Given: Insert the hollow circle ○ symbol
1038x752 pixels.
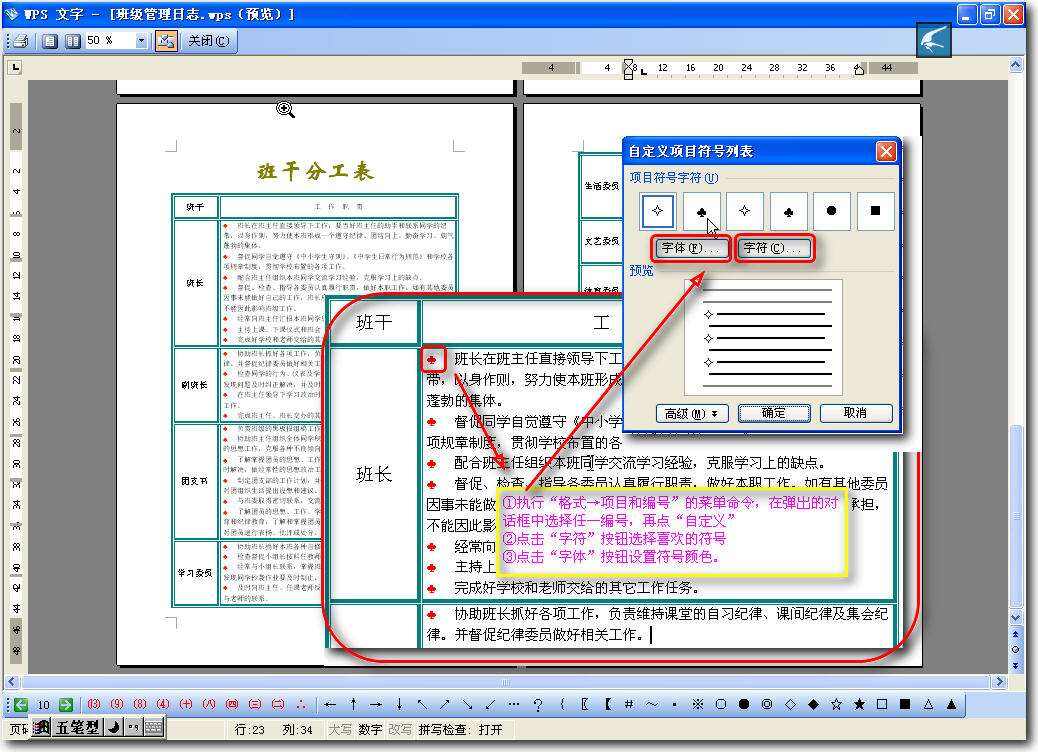Looking at the screenshot, I should [x=721, y=704].
